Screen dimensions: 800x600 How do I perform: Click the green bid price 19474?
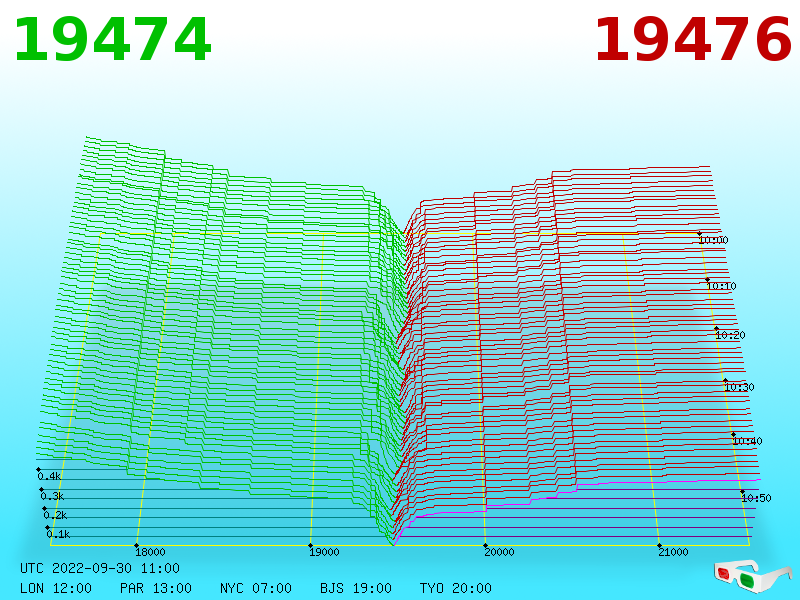pyautogui.click(x=113, y=40)
